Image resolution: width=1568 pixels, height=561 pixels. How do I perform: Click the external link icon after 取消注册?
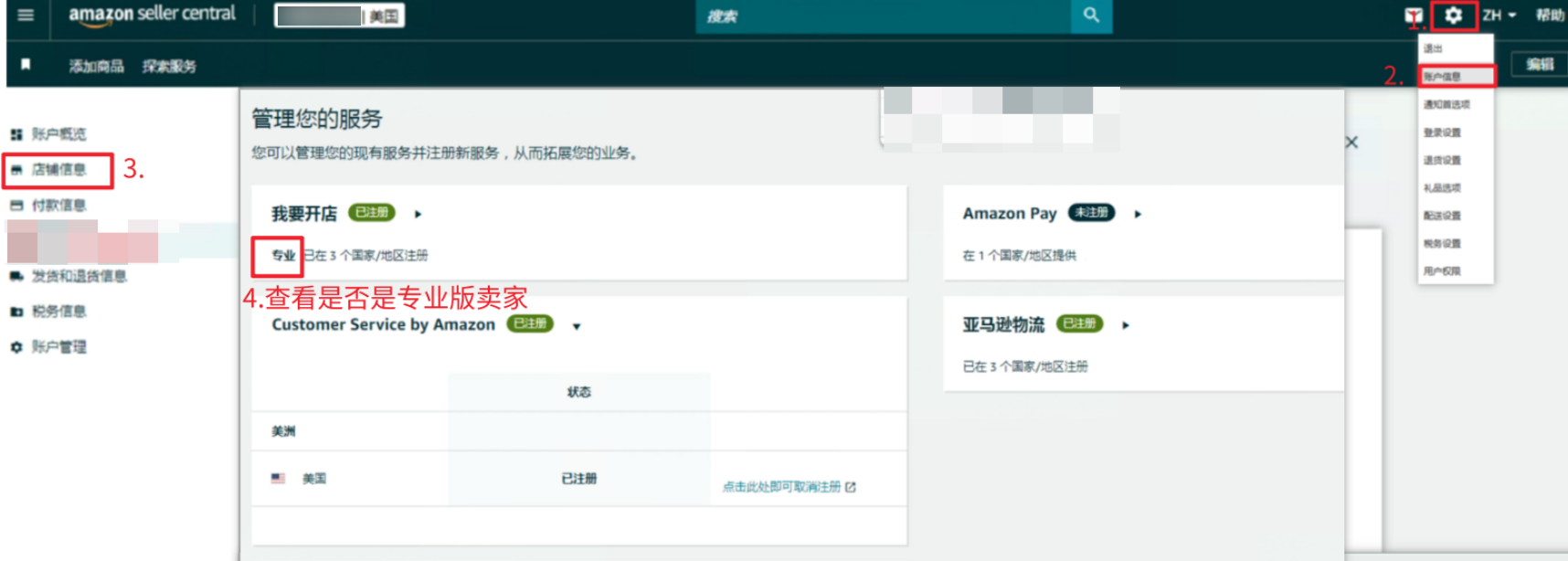tap(851, 487)
